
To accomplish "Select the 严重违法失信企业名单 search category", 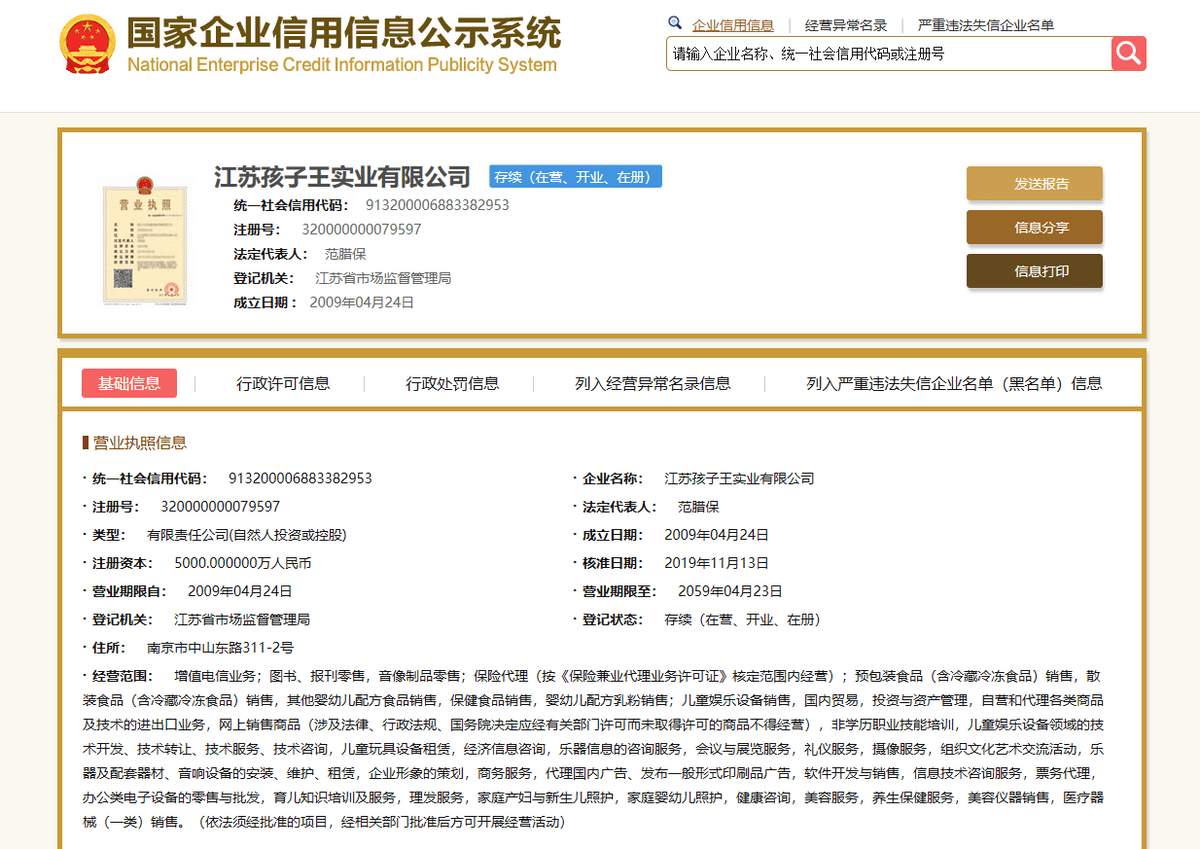I will pos(986,25).
